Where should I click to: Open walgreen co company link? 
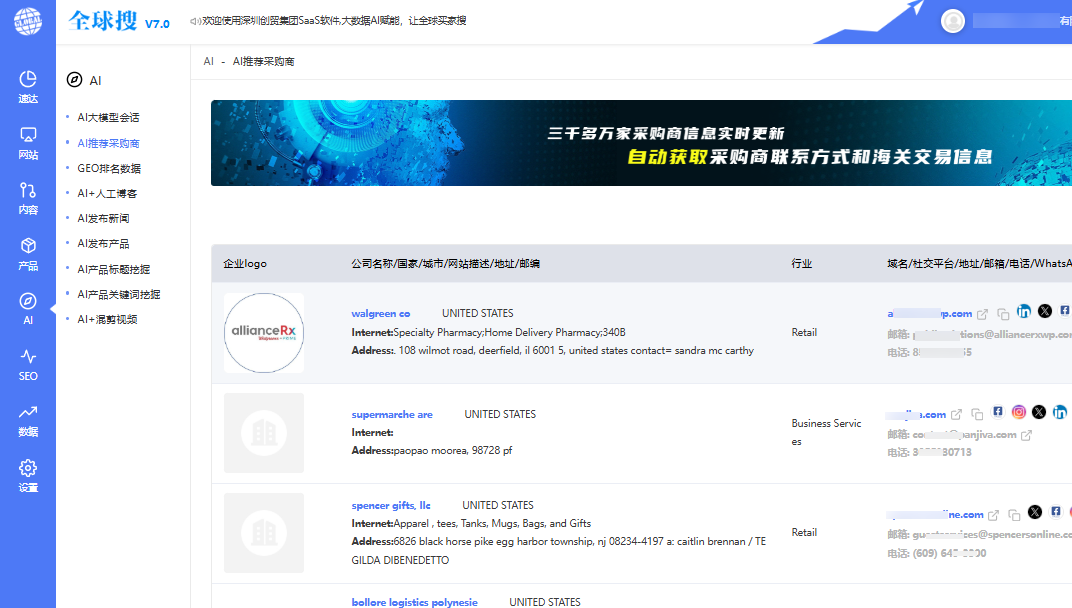(380, 313)
